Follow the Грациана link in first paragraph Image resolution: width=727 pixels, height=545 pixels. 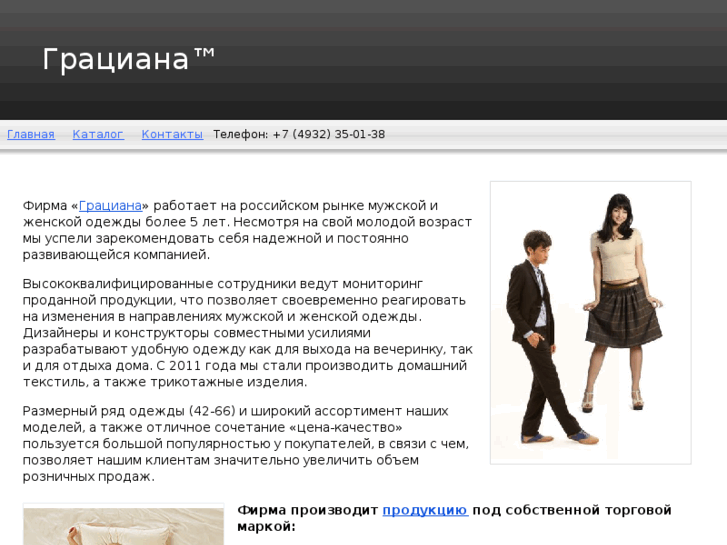[110, 205]
